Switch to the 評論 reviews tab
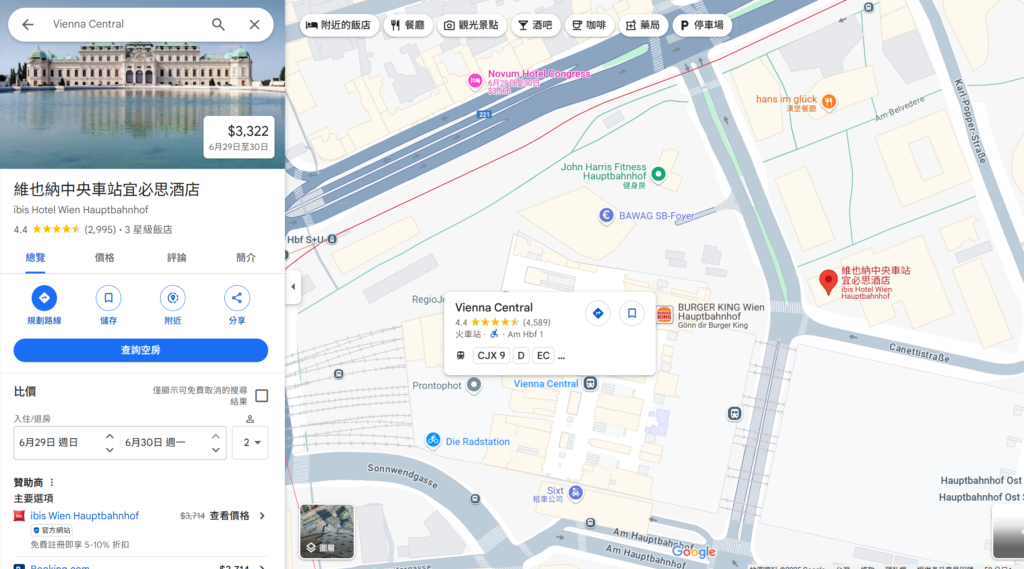Image resolution: width=1024 pixels, height=569 pixels. tap(177, 257)
